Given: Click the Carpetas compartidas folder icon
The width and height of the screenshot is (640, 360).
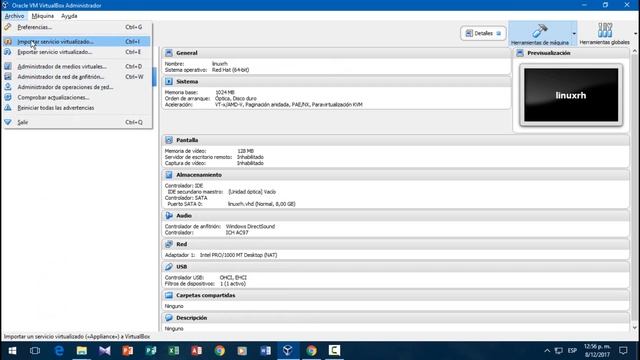Looking at the screenshot, I should 169,295.
